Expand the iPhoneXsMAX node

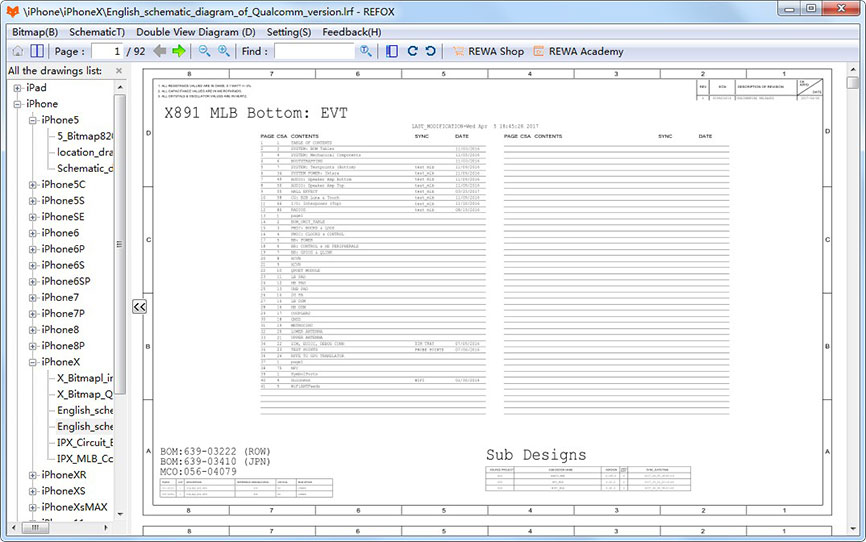click(x=33, y=507)
